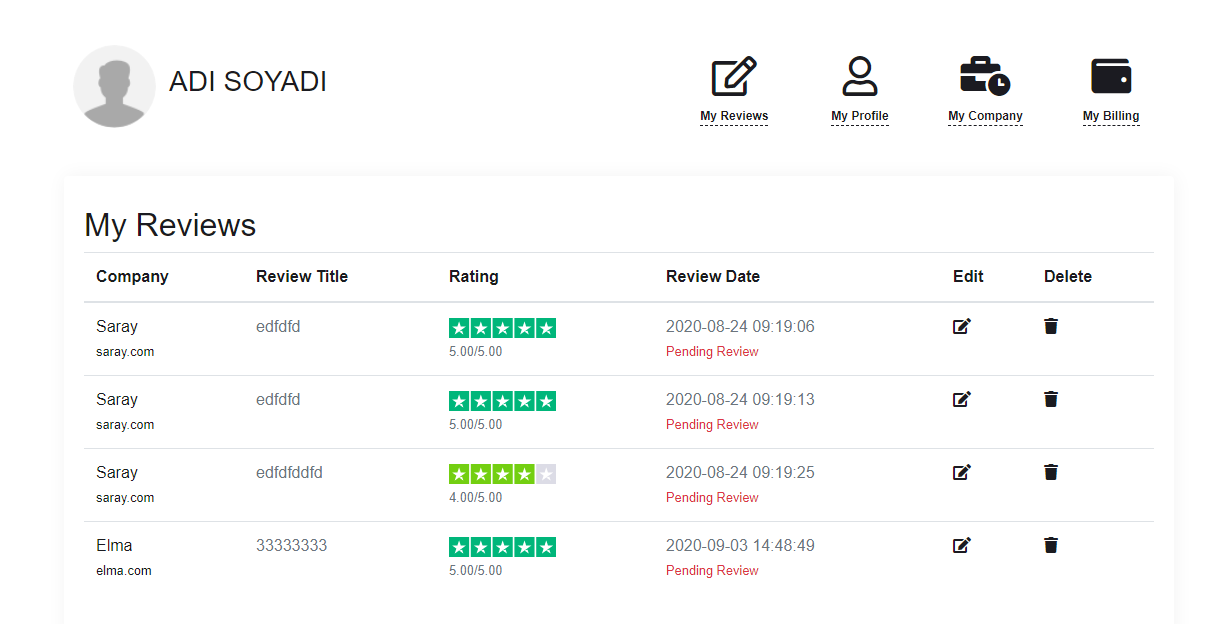Delete the review dated 2020-08-24 09:19:06
This screenshot has width=1216, height=624.
pyautogui.click(x=1051, y=326)
